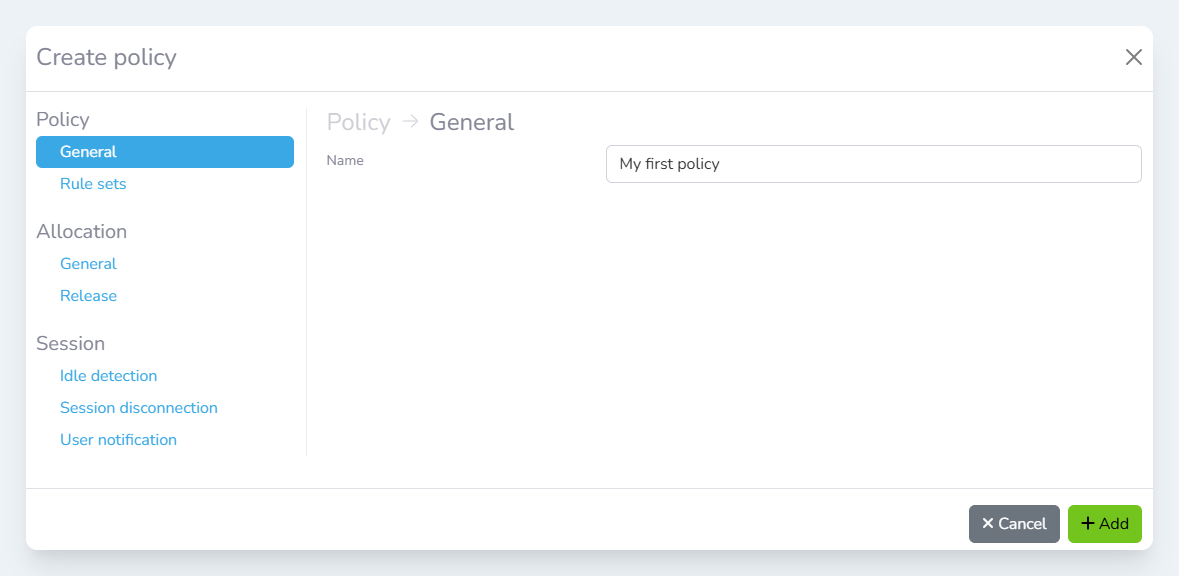Focus the policy Name text field
Viewport: 1179px width, 576px height.
[x=873, y=164]
